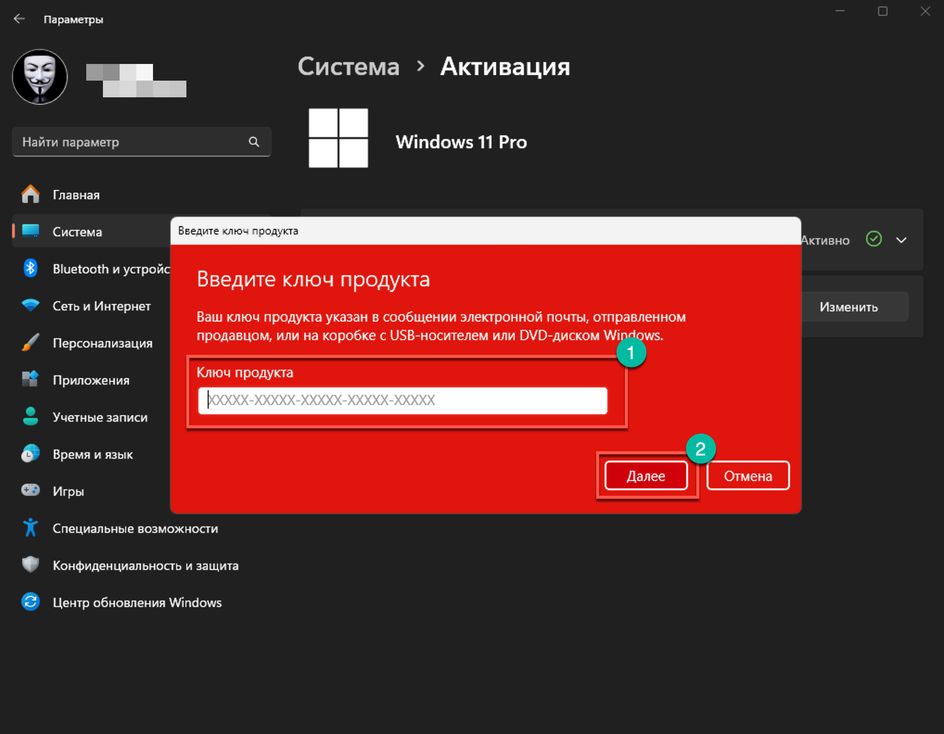944x734 pixels.
Task: Click the search magnifier icon
Action: 253,142
